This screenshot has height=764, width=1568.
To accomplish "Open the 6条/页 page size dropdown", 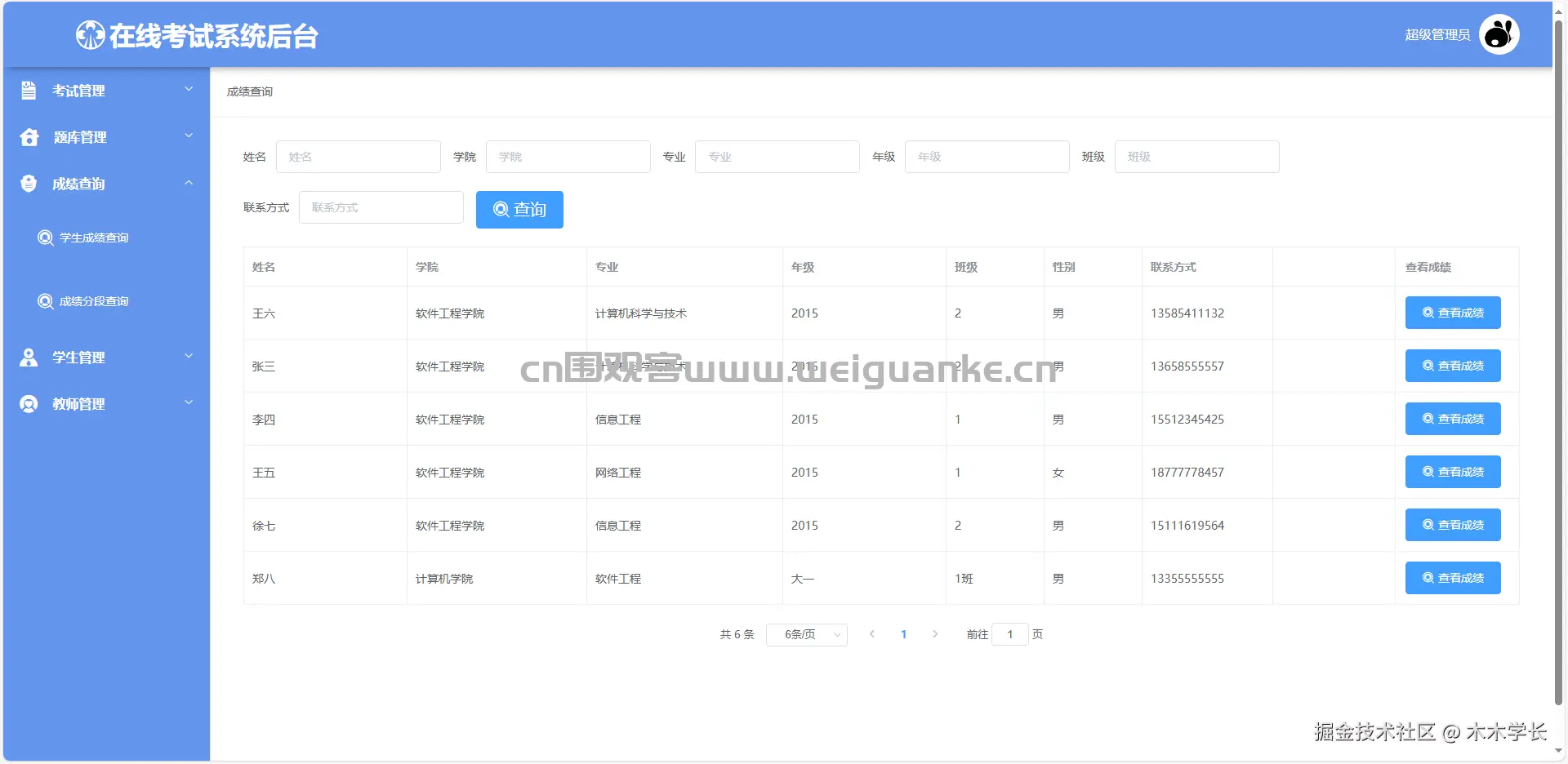I will coord(807,634).
